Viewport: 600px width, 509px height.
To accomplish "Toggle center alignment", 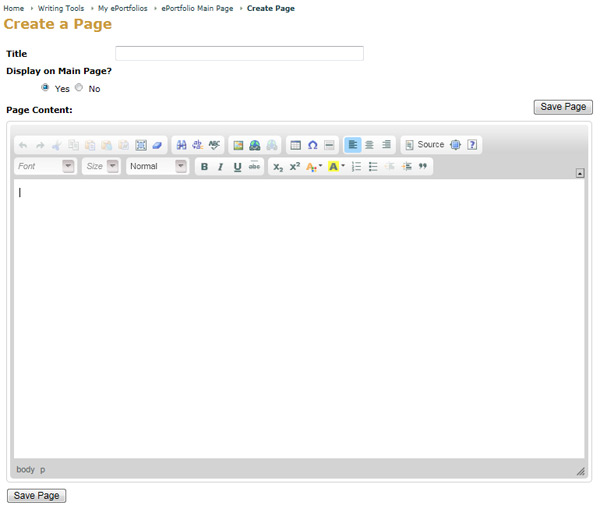I will [x=369, y=145].
